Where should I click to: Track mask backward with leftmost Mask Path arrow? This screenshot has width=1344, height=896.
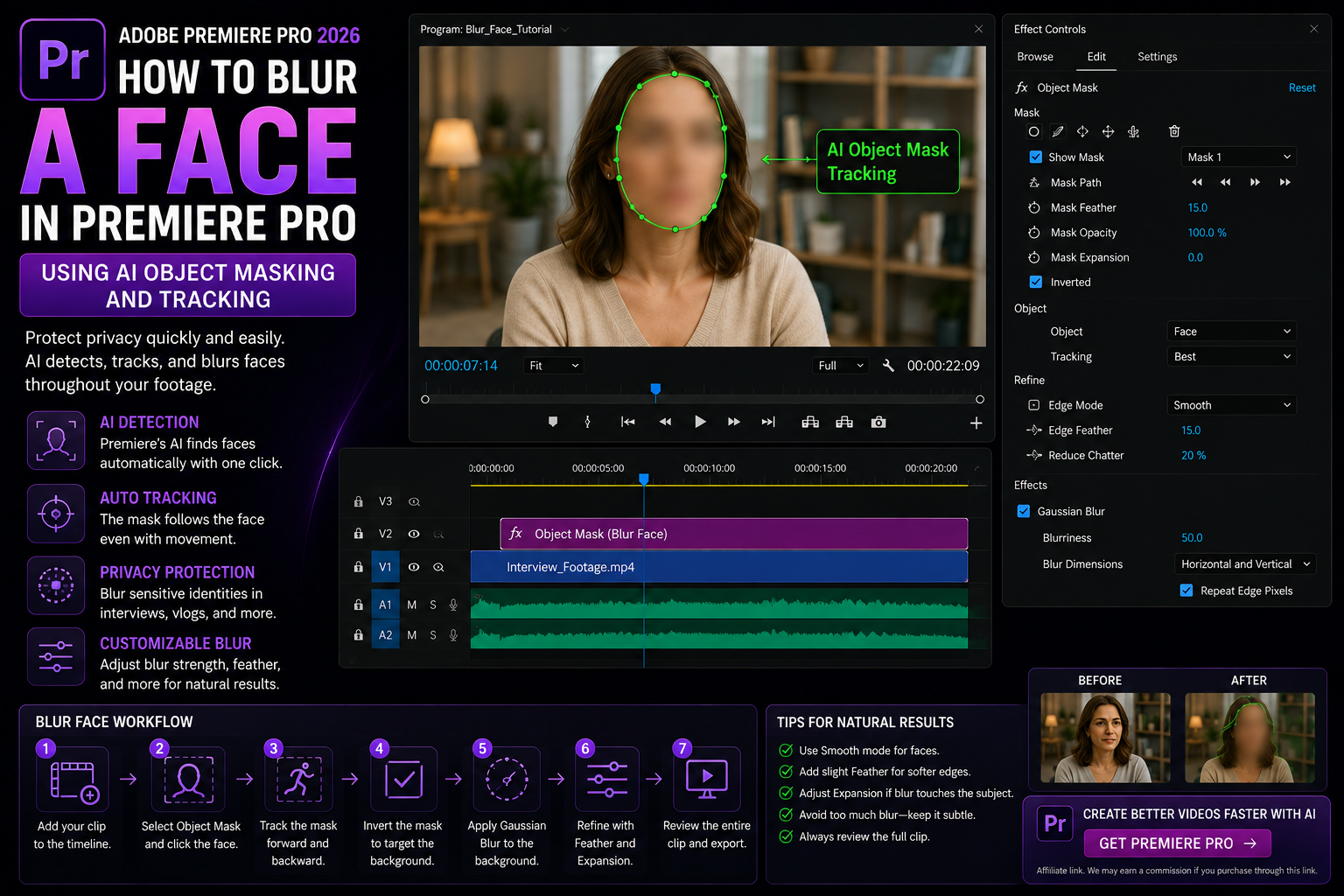click(x=1197, y=182)
